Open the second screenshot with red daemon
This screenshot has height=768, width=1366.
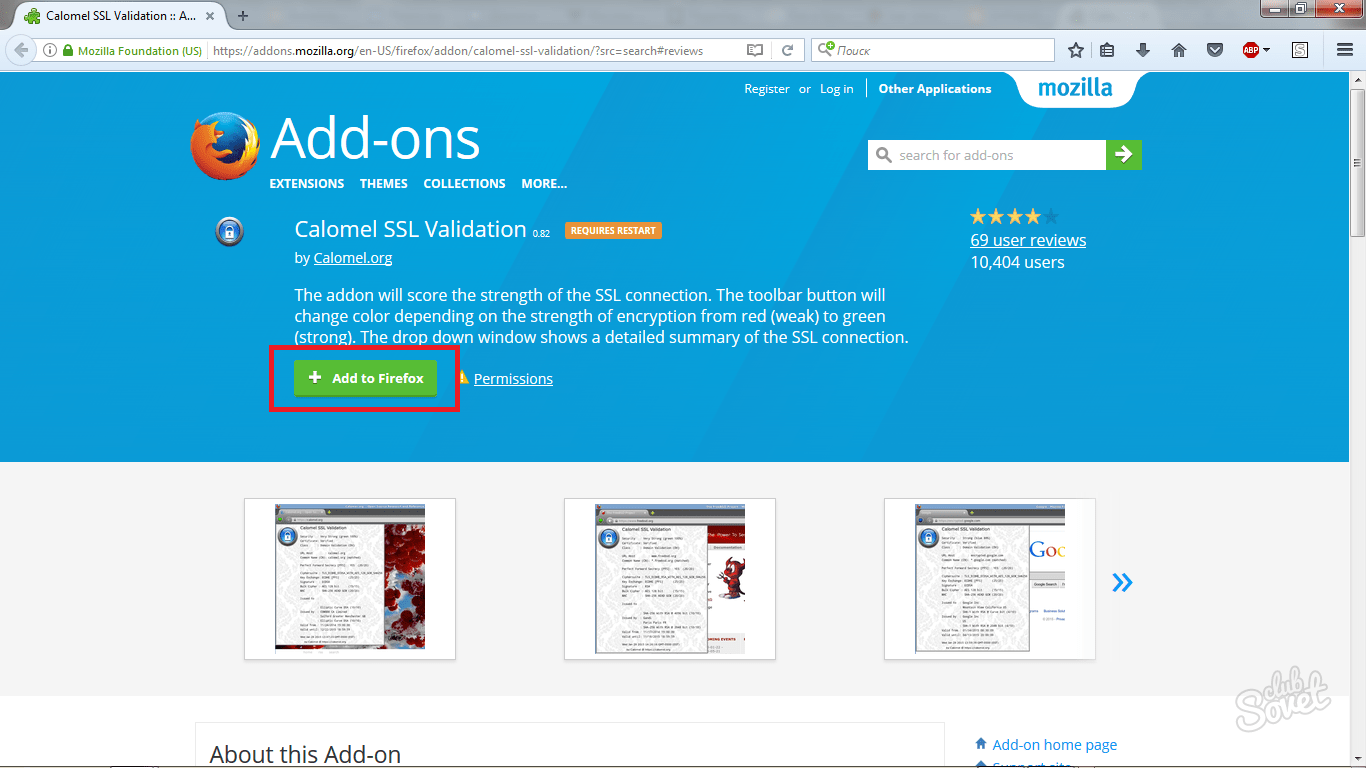coord(670,579)
